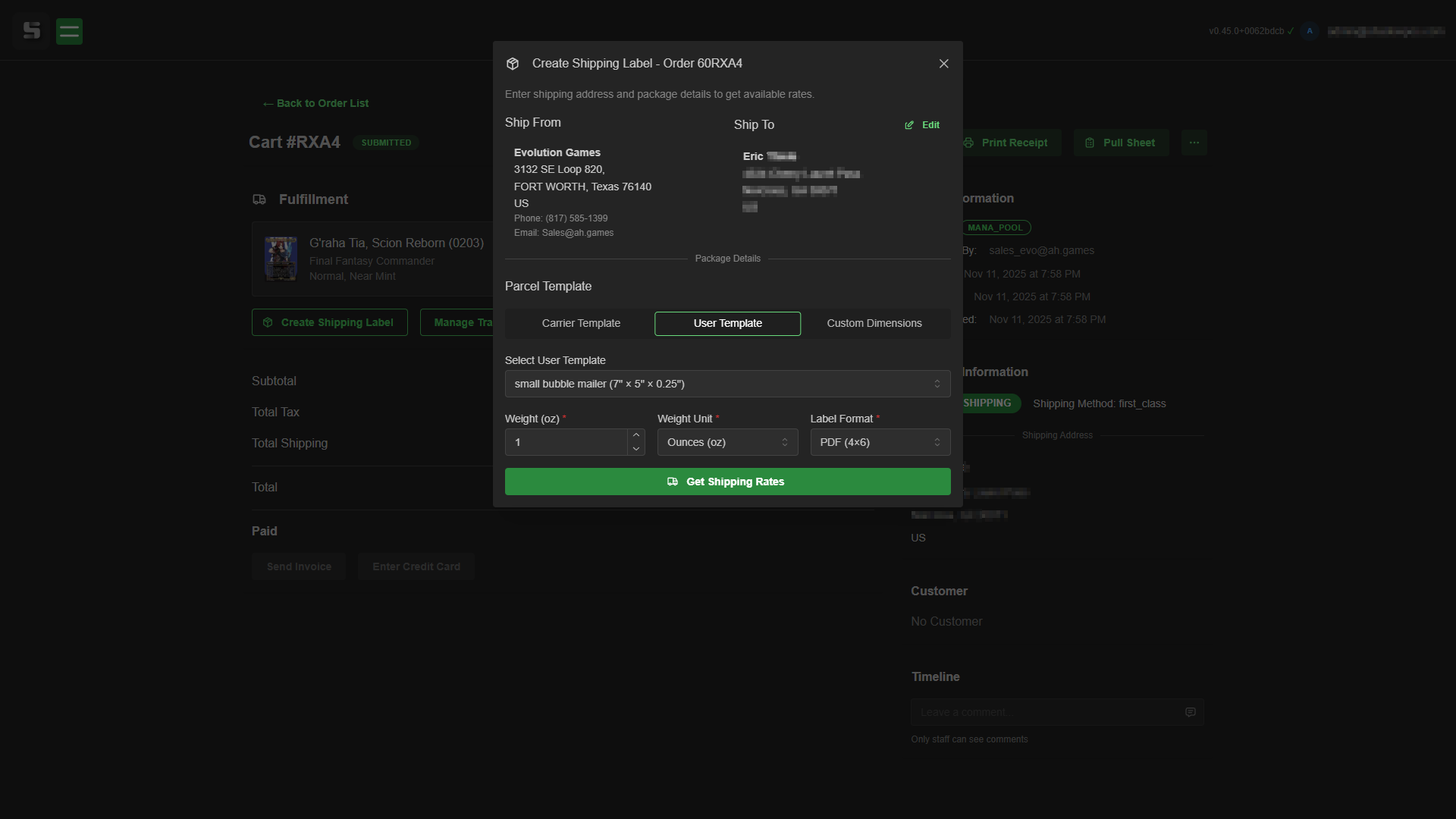Screen dimensions: 1456x819
Task: Increase weight using the up stepper arrow
Action: [x=635, y=434]
